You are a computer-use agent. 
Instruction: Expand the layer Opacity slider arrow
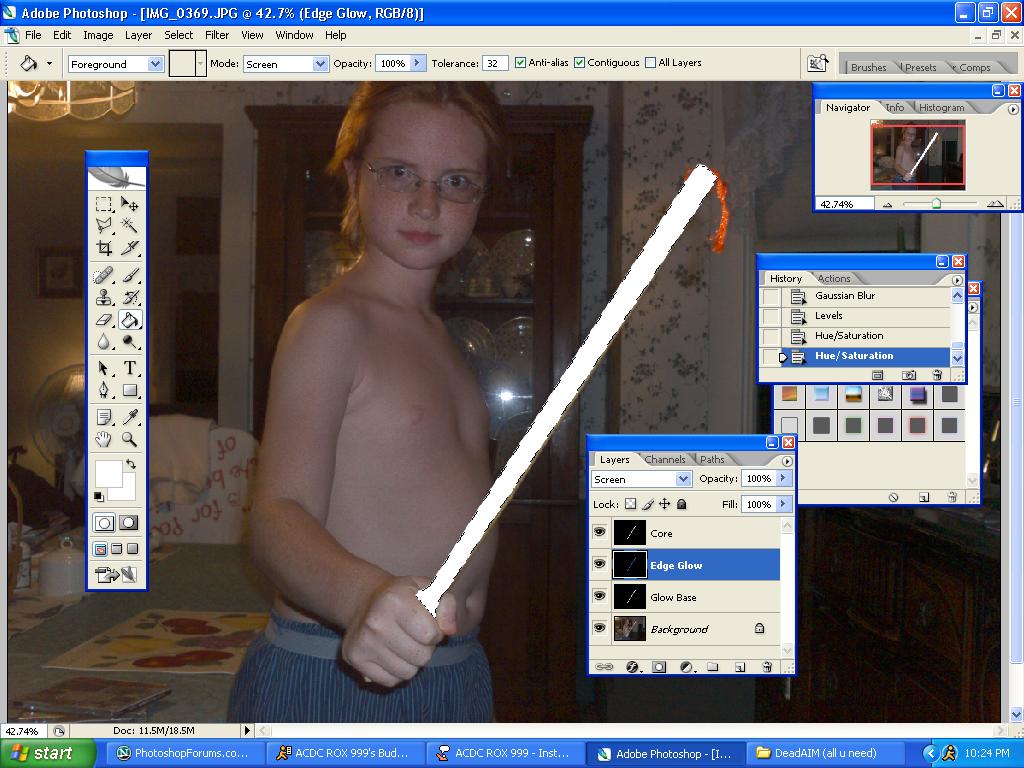pos(783,479)
